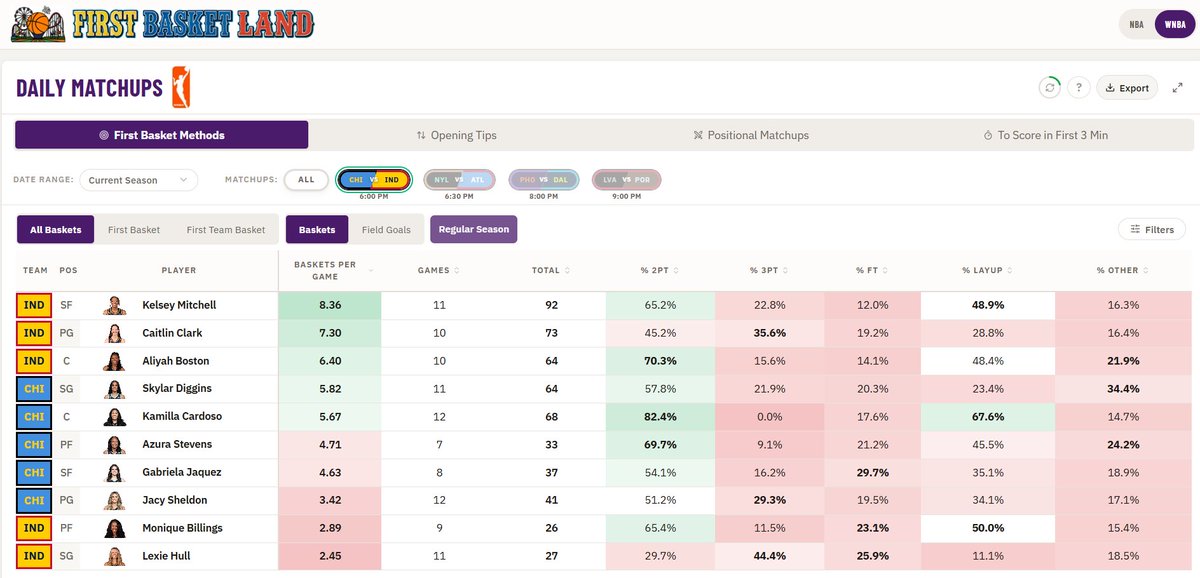Click Monique Billings' 50.0% layup cell
The image size is (1200, 578).
pos(986,528)
